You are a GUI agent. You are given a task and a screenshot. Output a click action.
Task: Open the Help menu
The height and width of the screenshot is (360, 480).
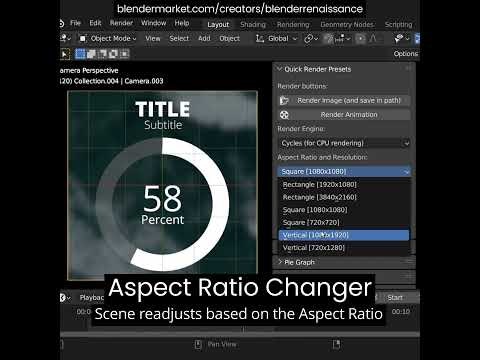click(x=182, y=23)
